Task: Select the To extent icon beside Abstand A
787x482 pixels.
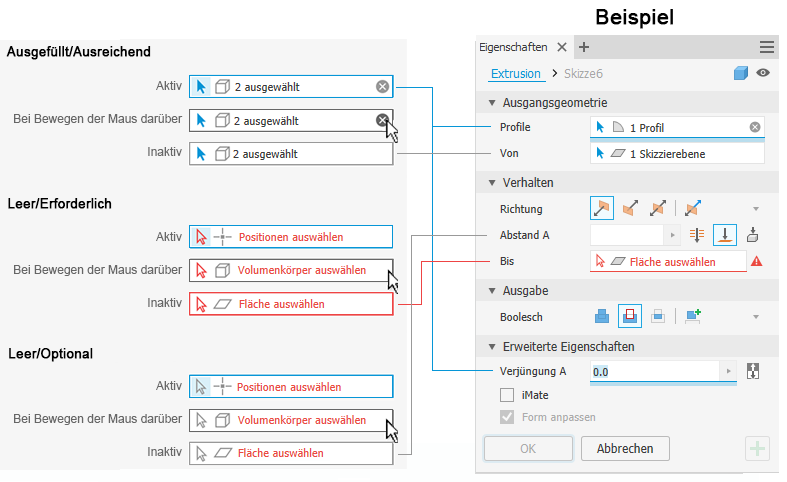Action: pos(725,235)
